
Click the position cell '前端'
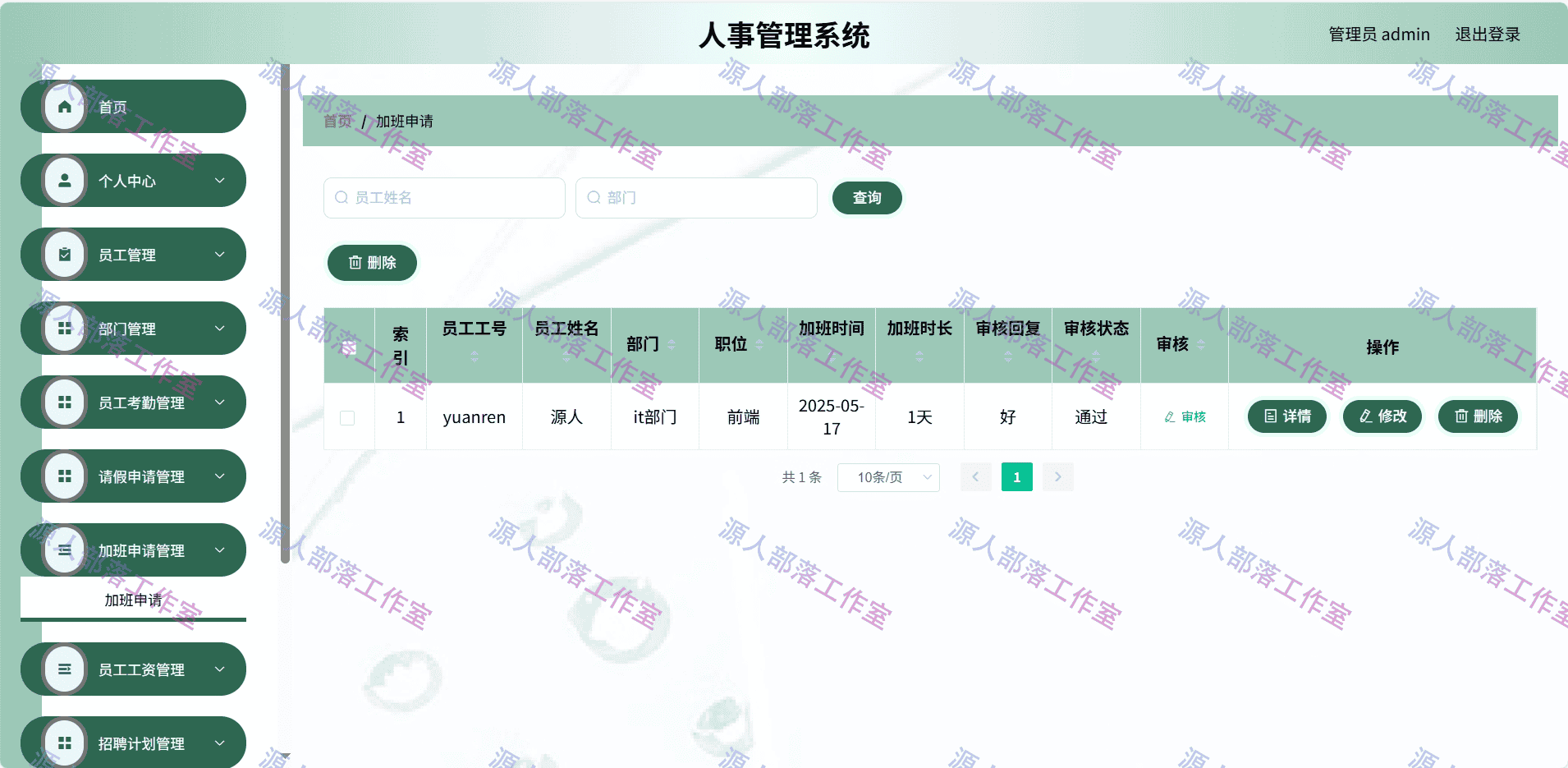pyautogui.click(x=744, y=417)
